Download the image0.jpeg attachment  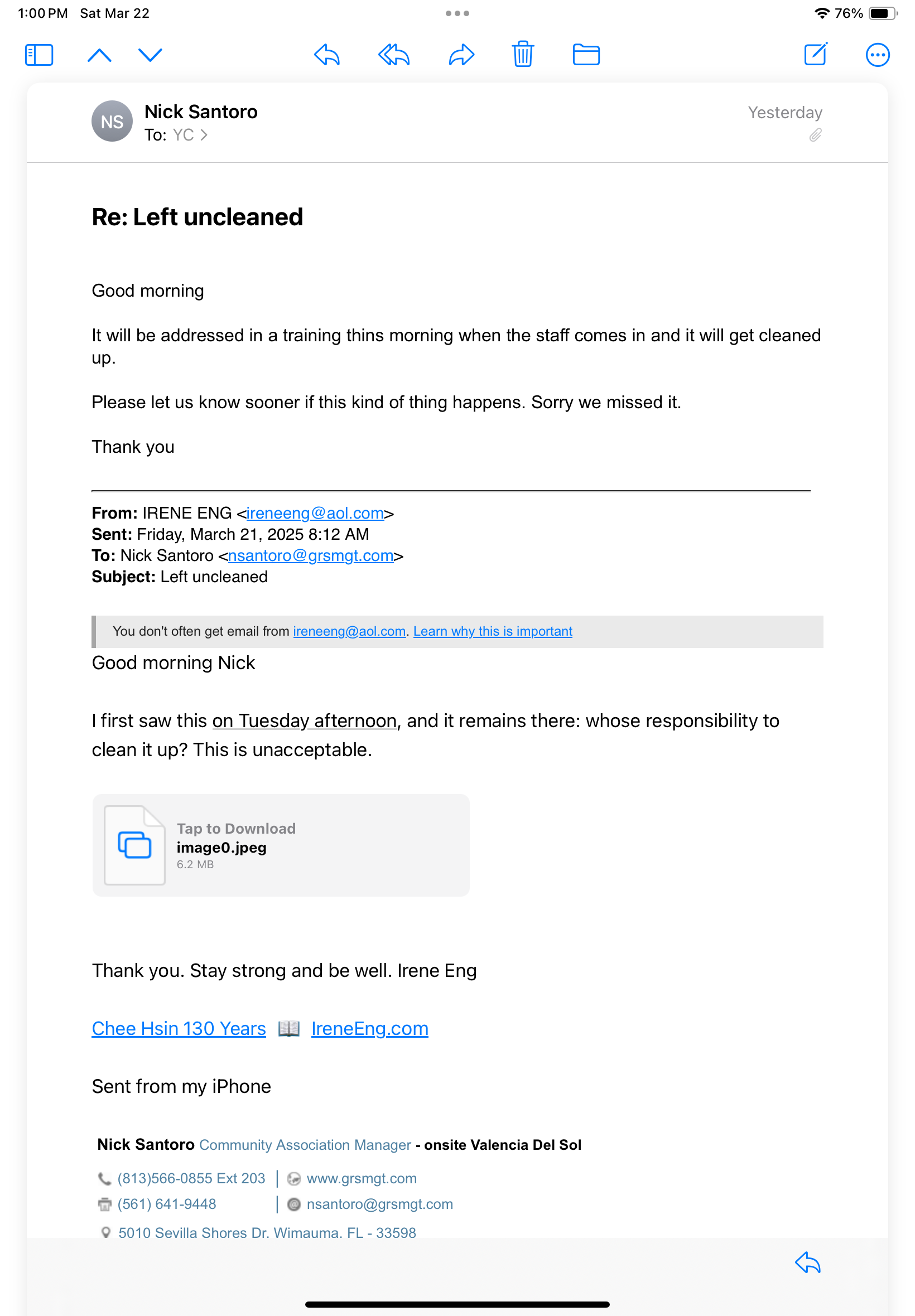coord(280,844)
